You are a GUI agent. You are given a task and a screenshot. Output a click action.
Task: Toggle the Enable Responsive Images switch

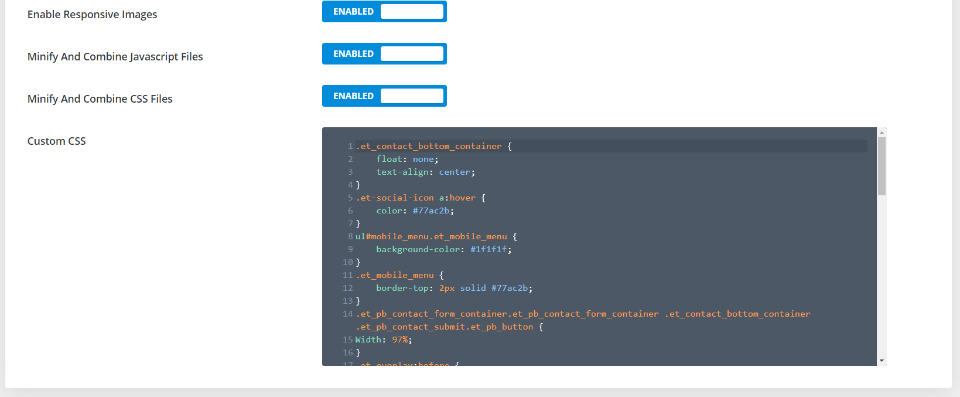click(x=384, y=12)
